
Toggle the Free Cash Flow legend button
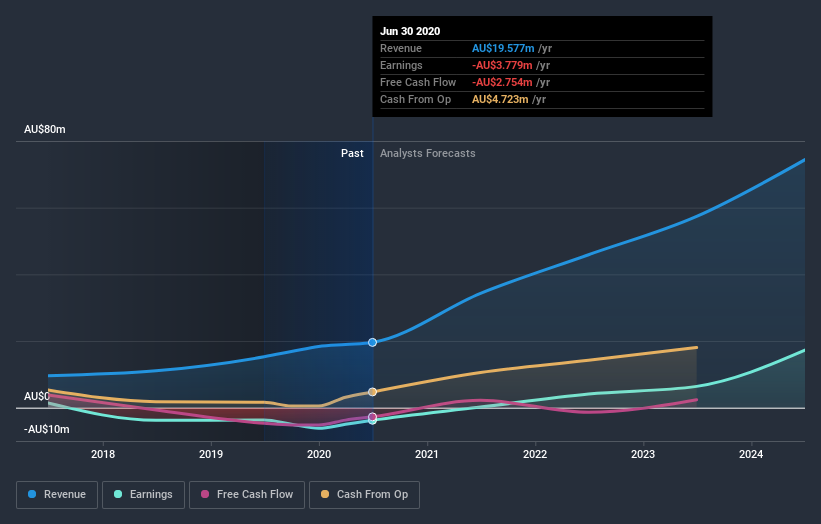coord(247,495)
